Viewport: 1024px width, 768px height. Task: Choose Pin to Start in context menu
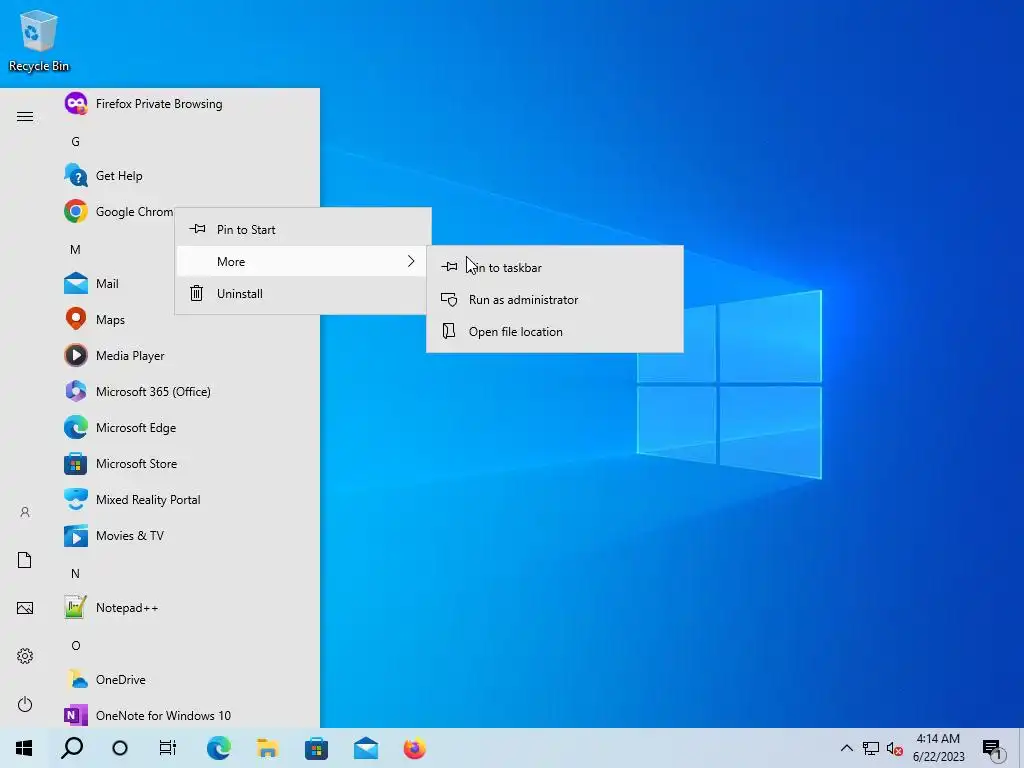(304, 229)
